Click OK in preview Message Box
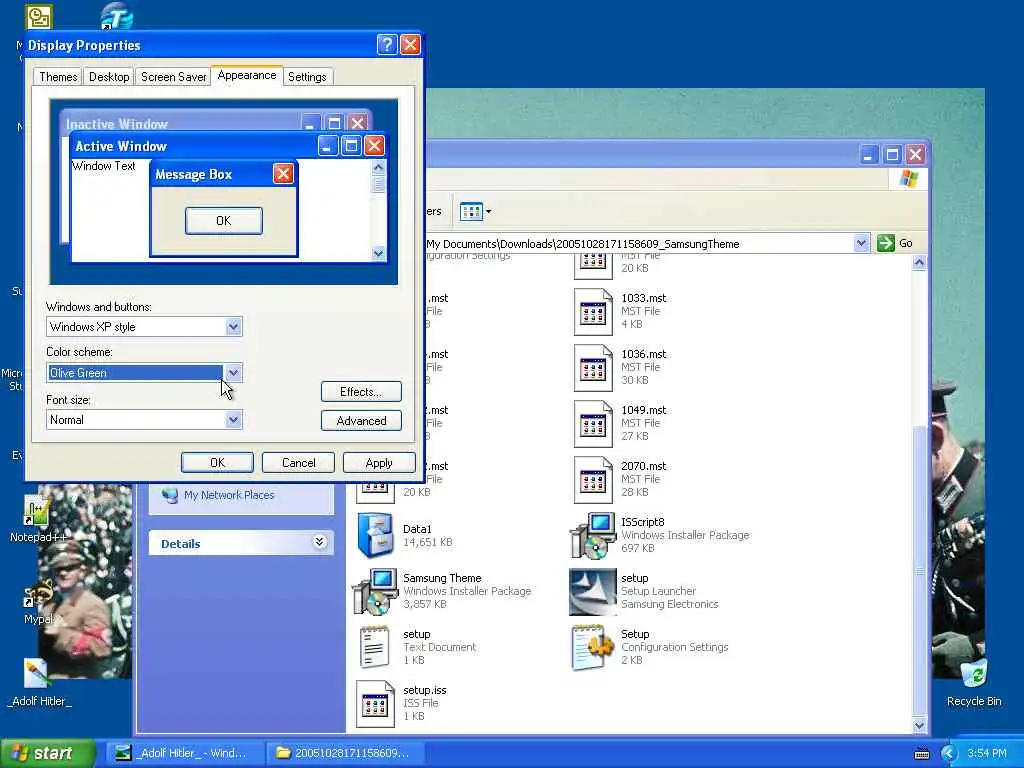Image resolution: width=1024 pixels, height=768 pixels. click(223, 221)
